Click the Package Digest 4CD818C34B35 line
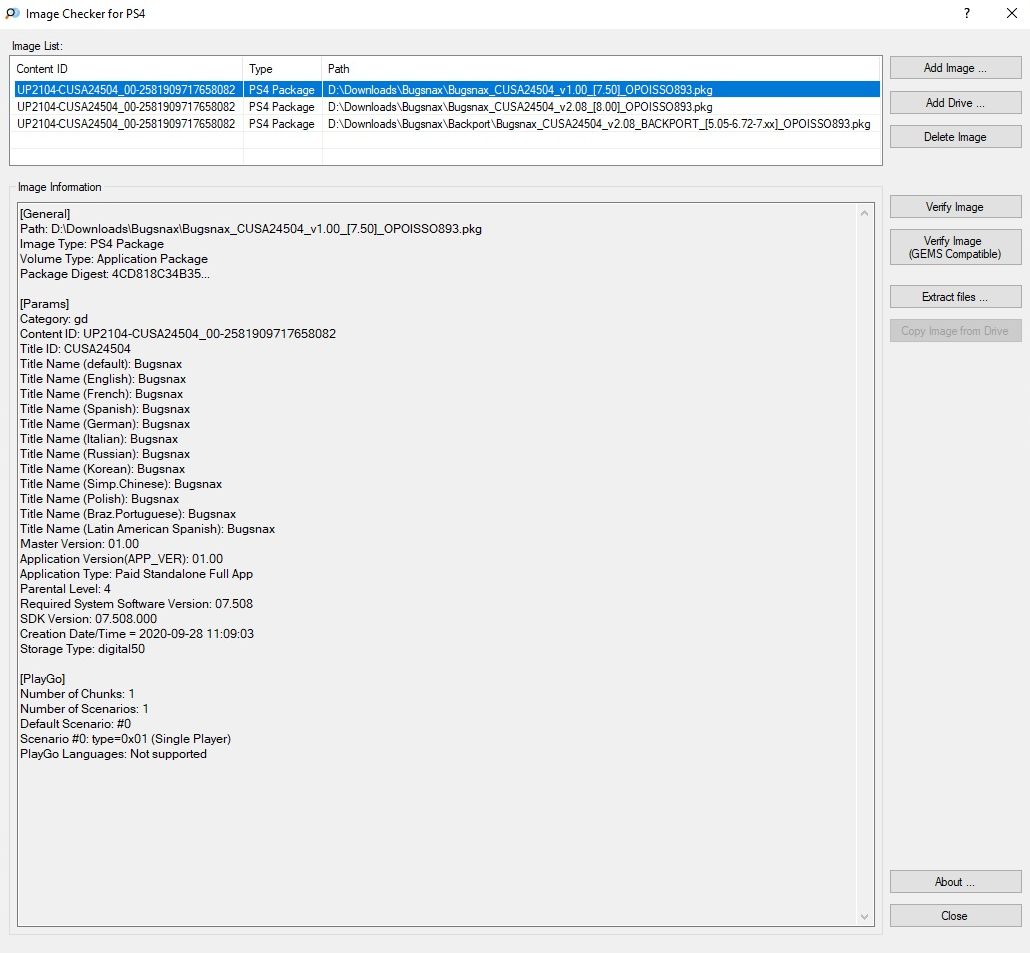The height and width of the screenshot is (953, 1030). point(115,274)
